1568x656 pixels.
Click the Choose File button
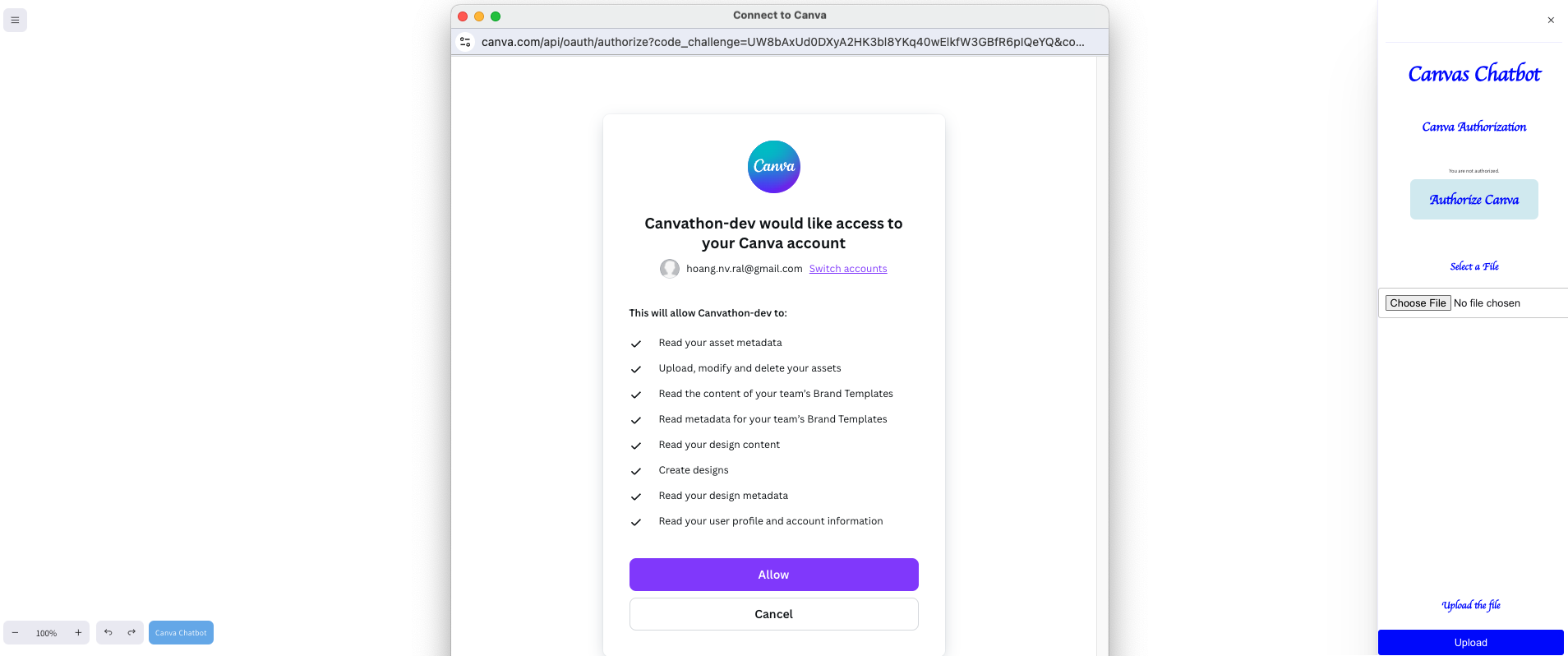click(x=1418, y=303)
